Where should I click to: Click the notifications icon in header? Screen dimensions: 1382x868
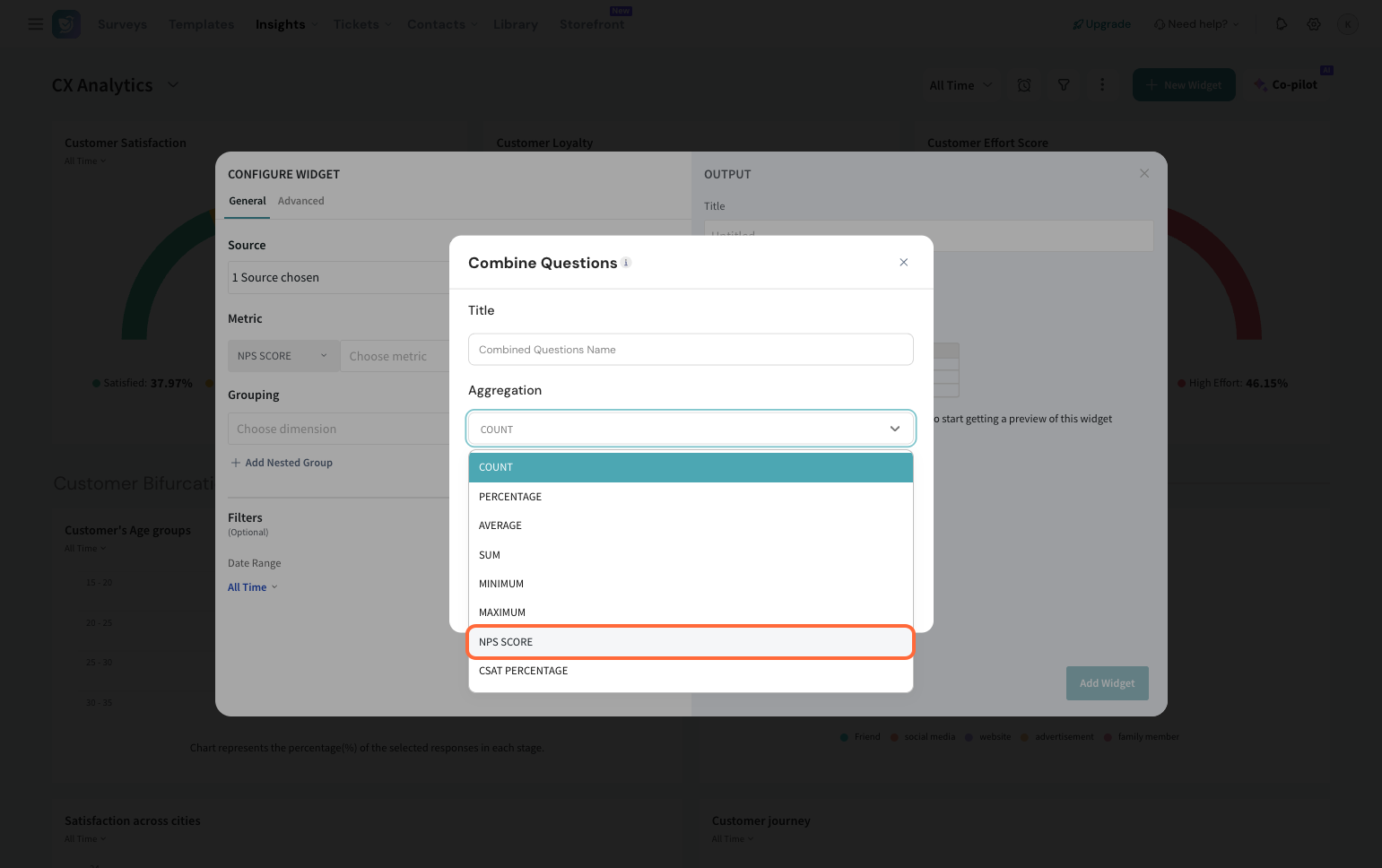[x=1281, y=24]
